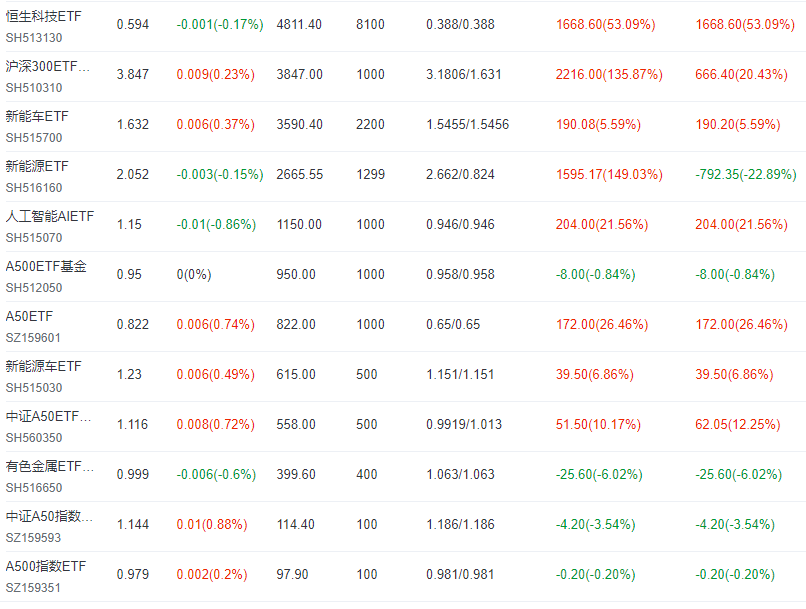Open the 中证A50ETF fund name

[48, 416]
